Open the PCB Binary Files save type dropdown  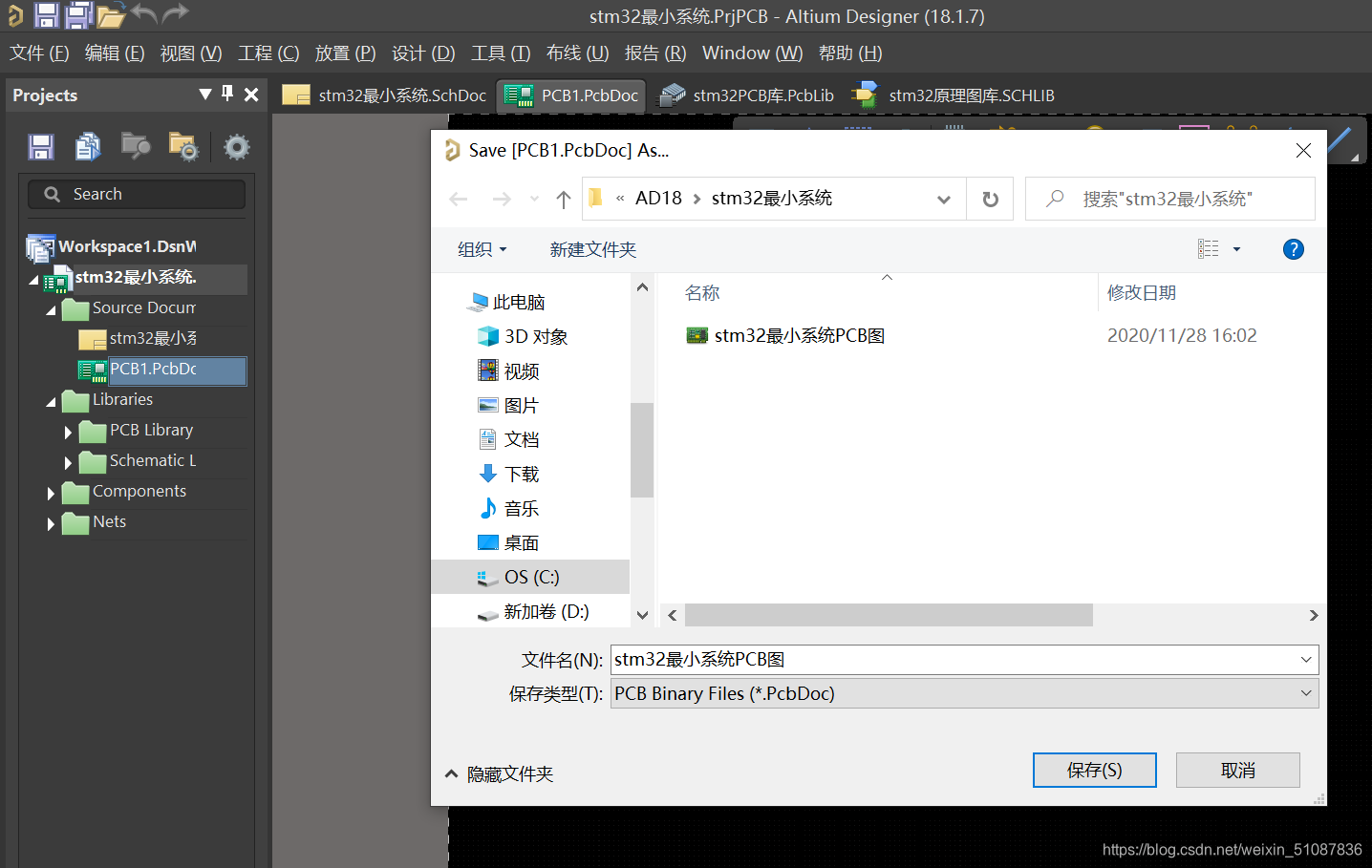point(1305,693)
